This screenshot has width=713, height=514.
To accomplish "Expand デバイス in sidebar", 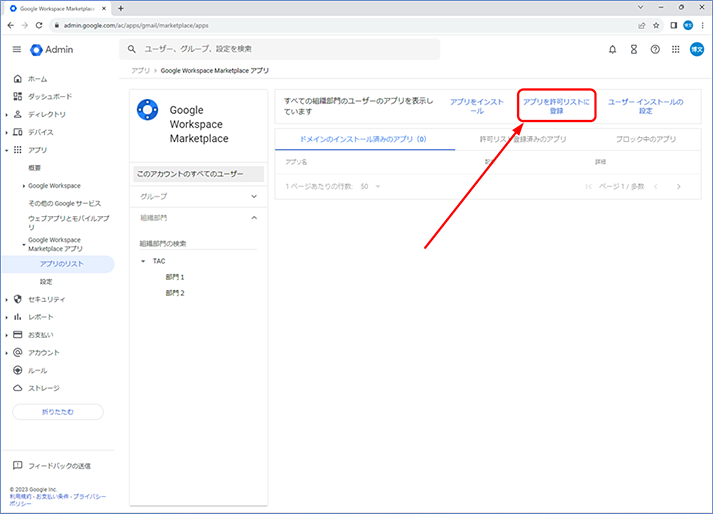I will (6, 132).
